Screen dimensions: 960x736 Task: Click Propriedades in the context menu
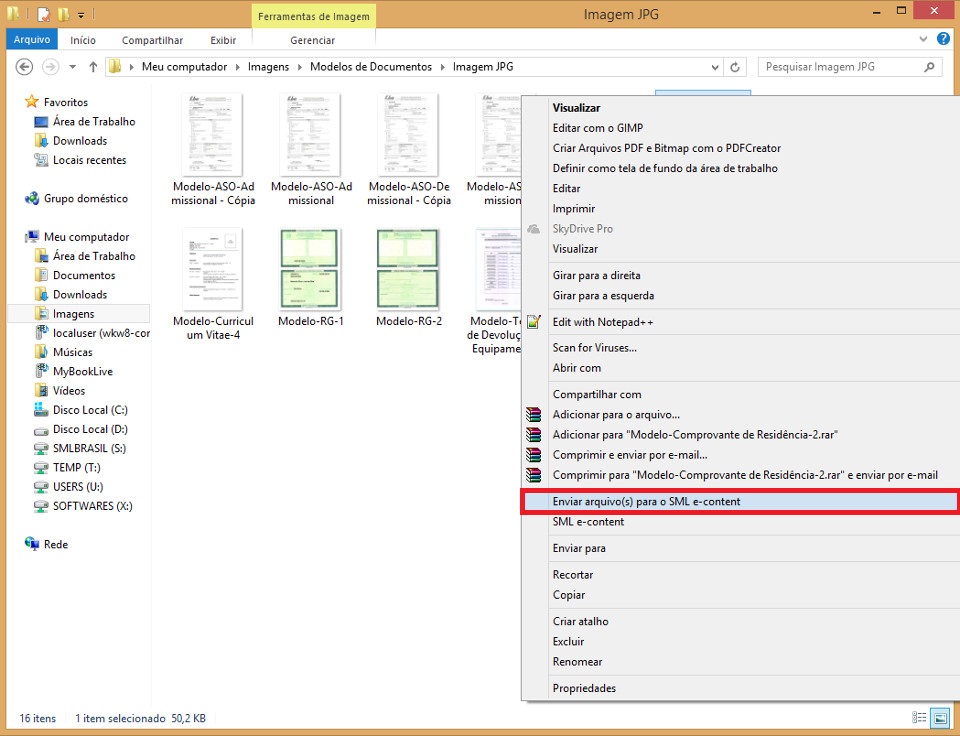tap(584, 688)
